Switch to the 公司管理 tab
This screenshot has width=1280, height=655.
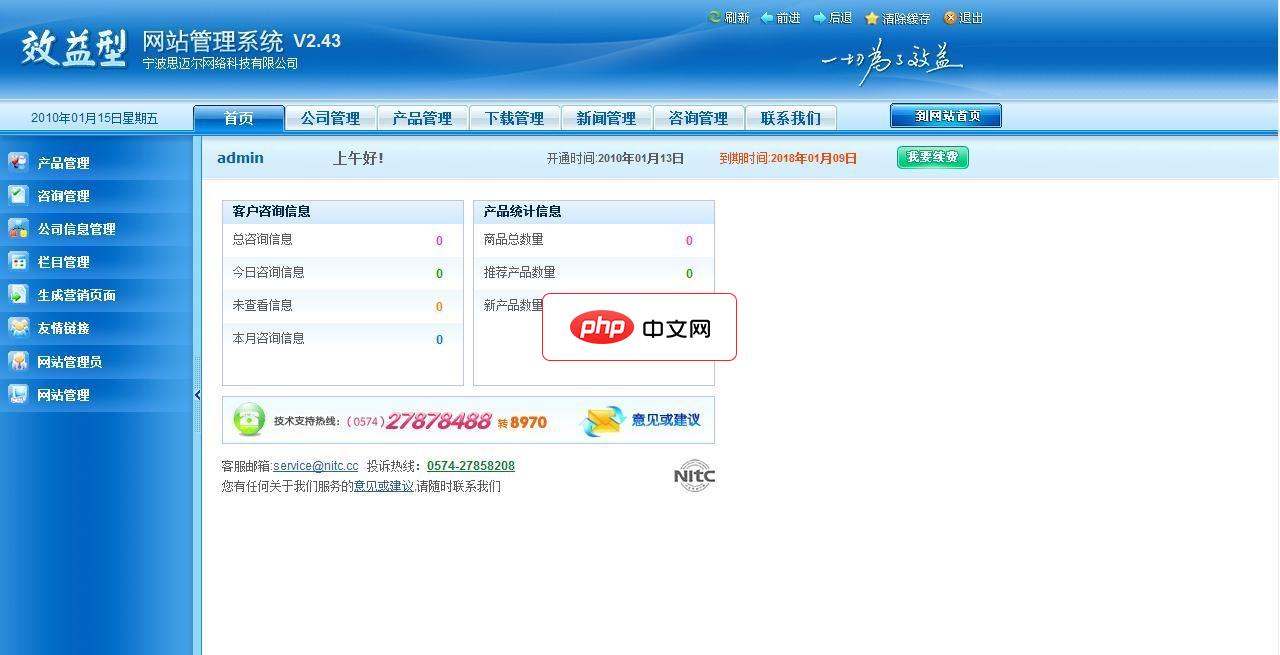pos(330,117)
